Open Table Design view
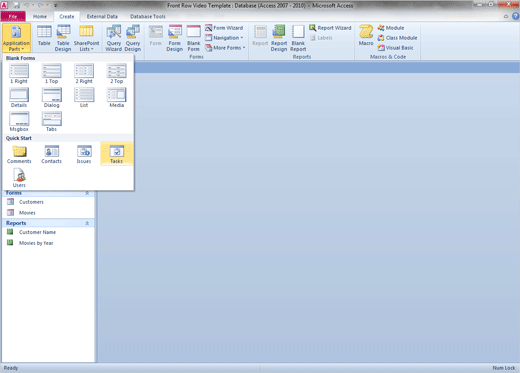 [63, 38]
